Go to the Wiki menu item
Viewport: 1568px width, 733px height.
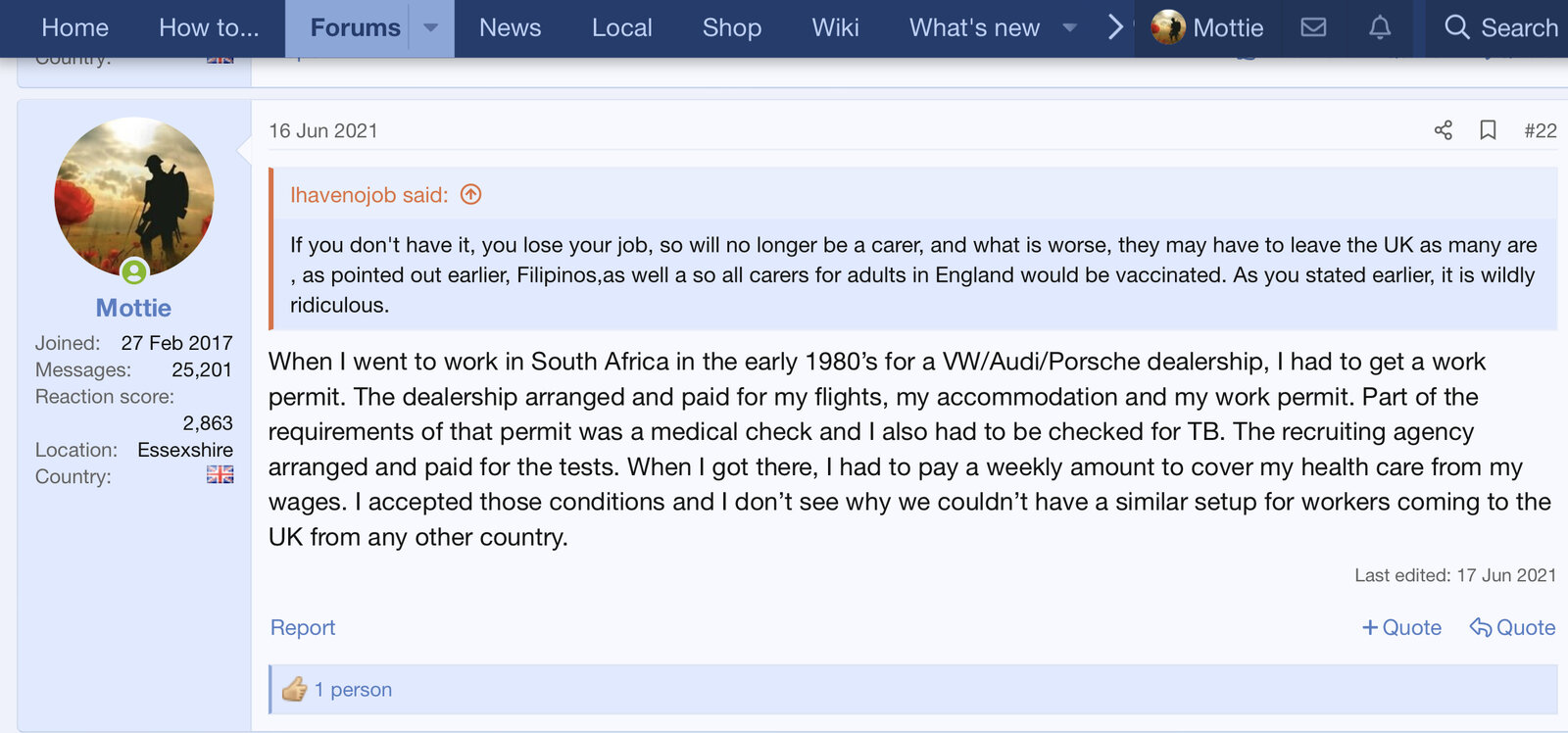835,27
